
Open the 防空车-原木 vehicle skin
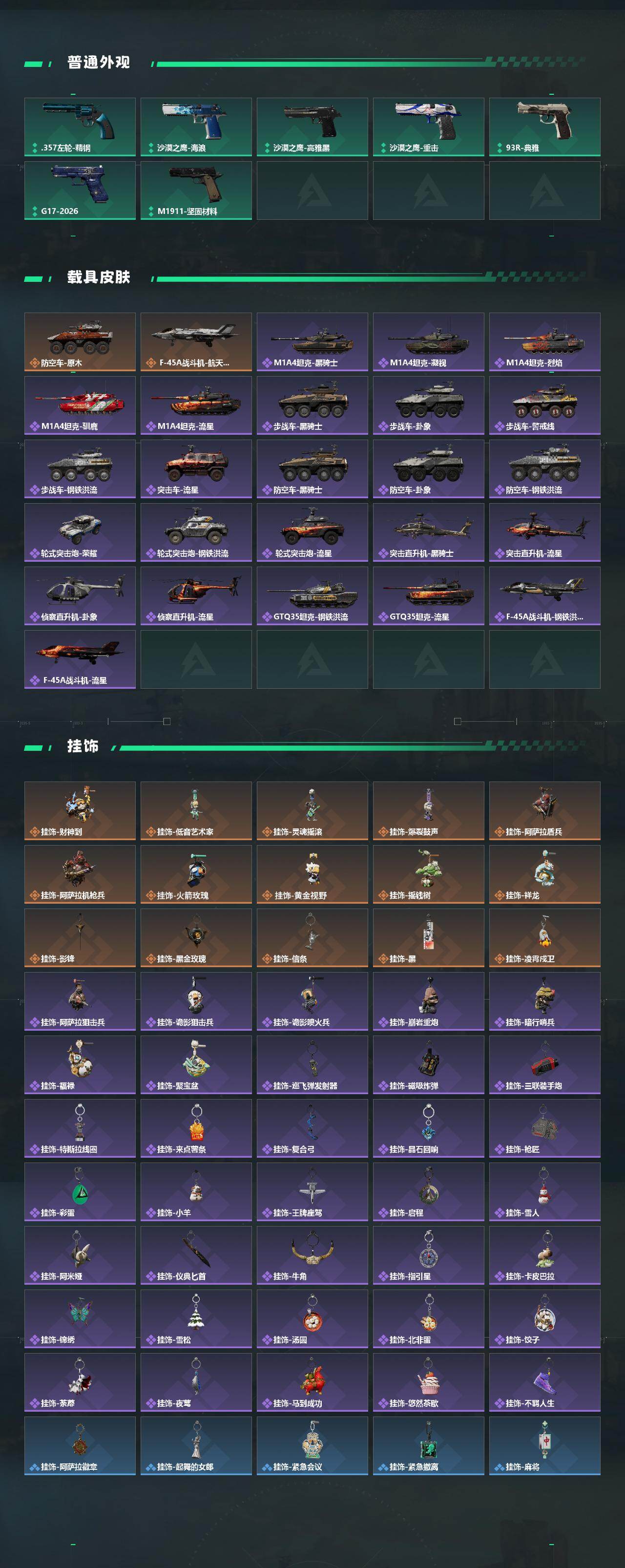point(80,341)
